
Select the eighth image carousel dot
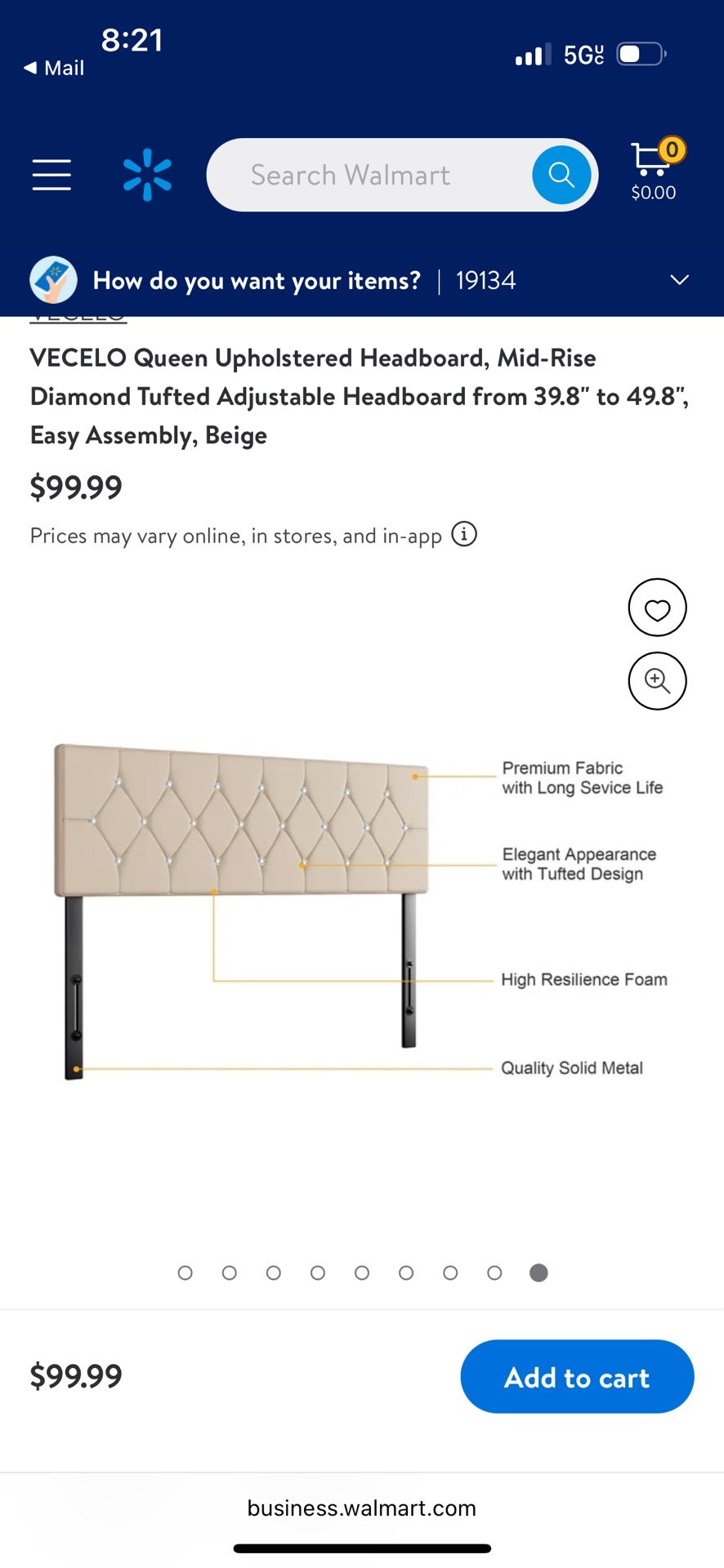tap(494, 1272)
